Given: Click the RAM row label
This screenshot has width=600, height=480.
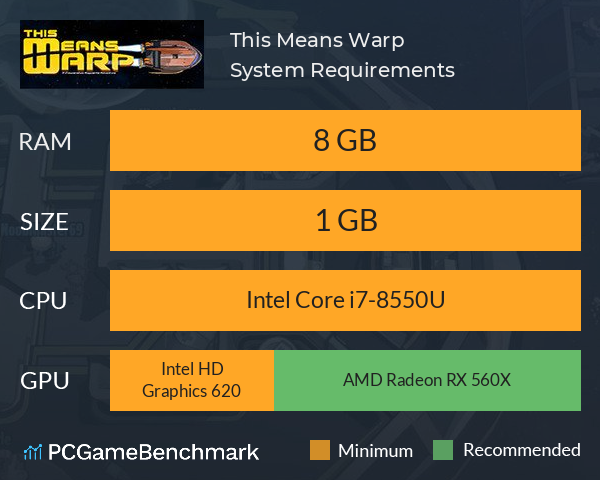Looking at the screenshot, I should point(45,142).
